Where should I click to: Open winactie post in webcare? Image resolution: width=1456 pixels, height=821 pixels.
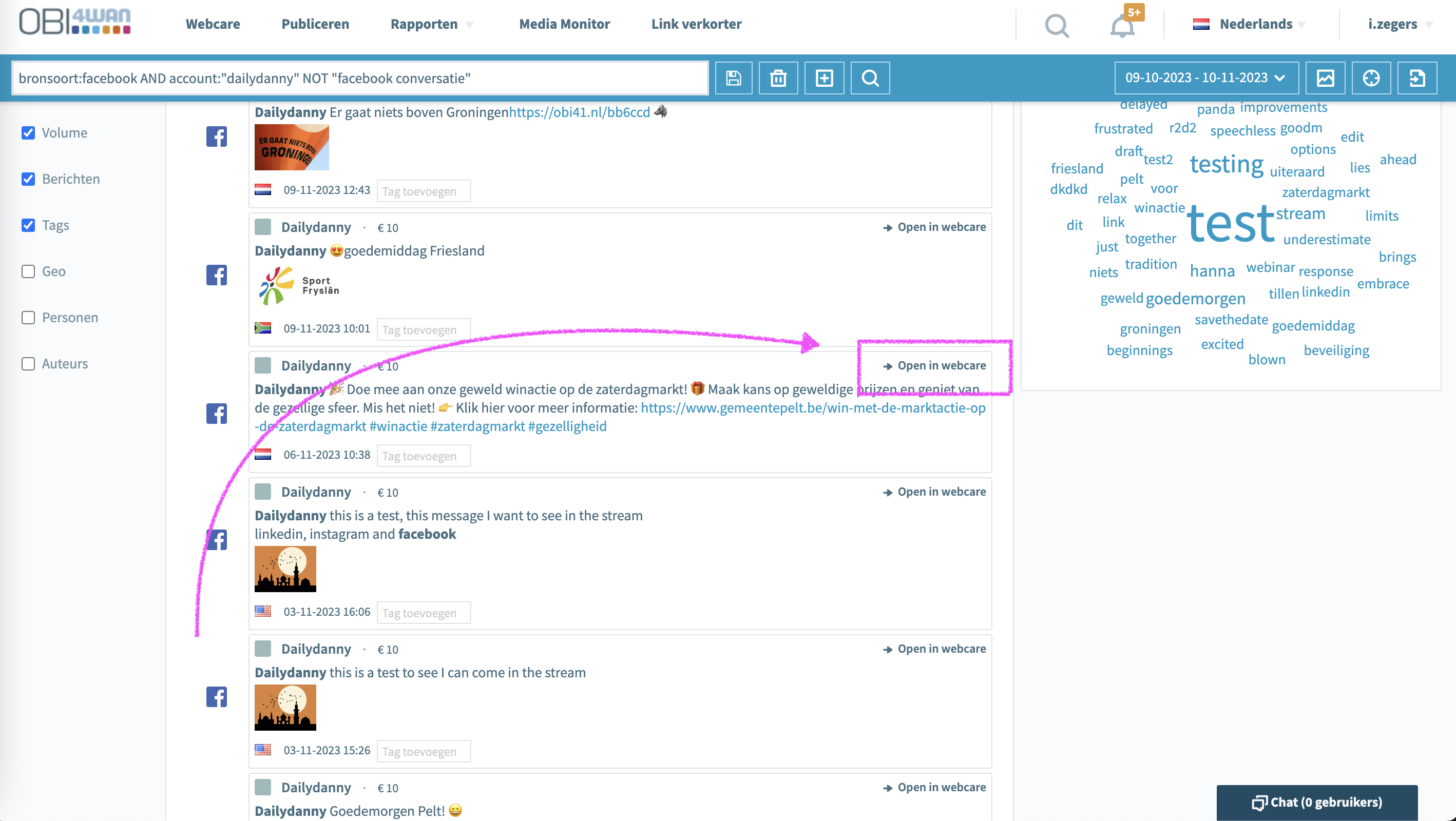(934, 365)
